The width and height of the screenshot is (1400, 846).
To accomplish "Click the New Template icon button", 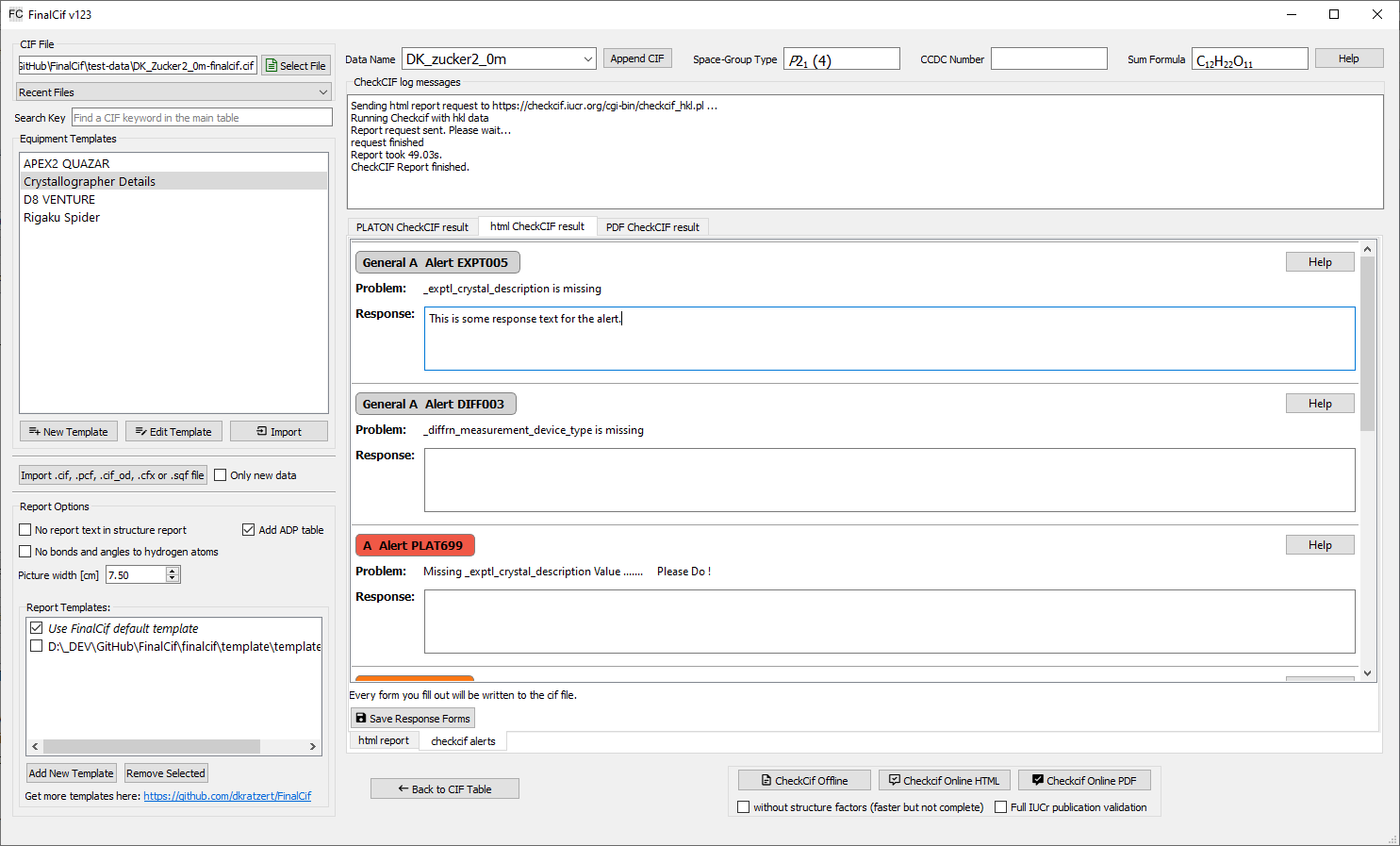I will 34,431.
